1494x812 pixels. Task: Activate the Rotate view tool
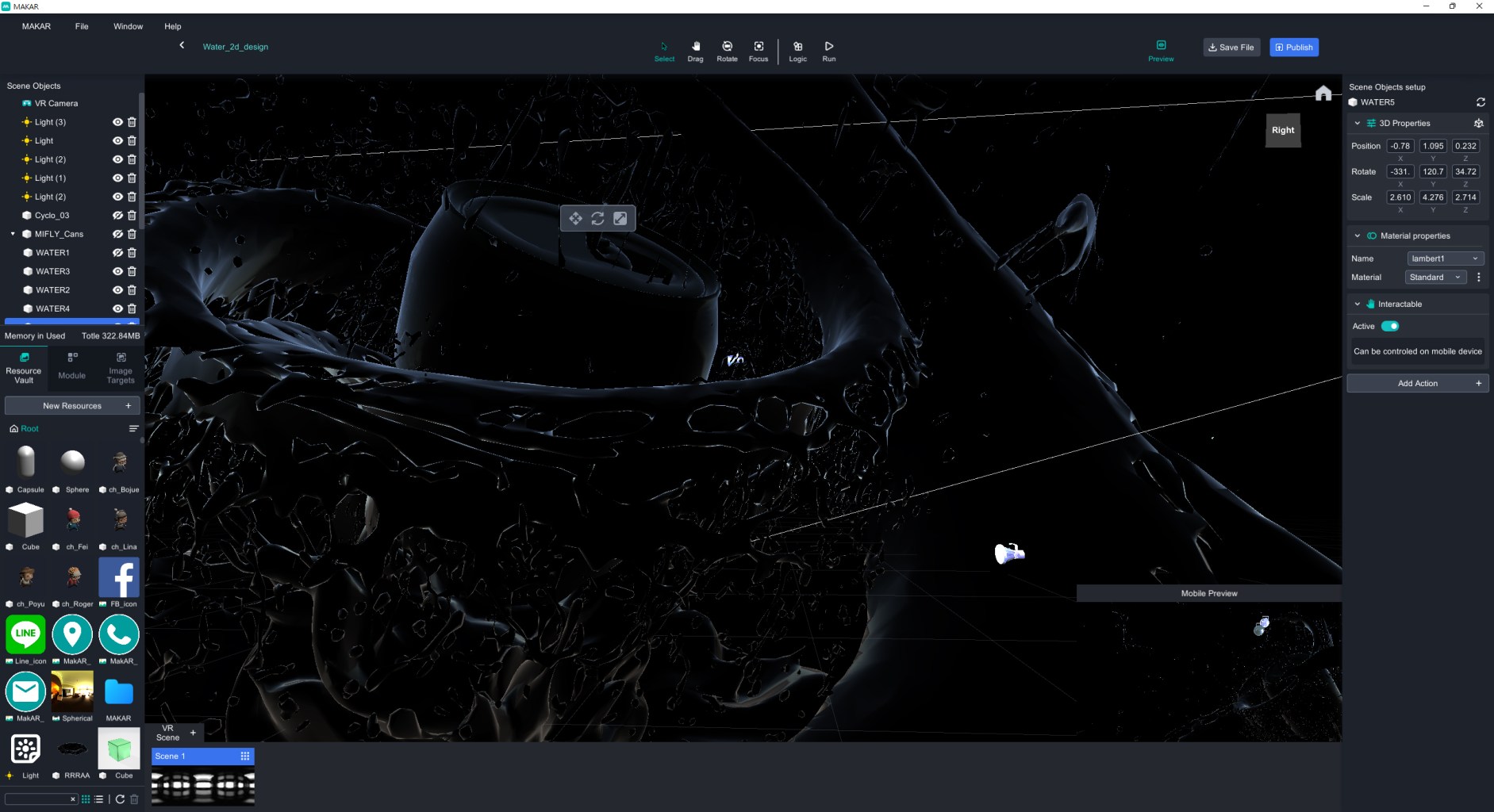727,51
